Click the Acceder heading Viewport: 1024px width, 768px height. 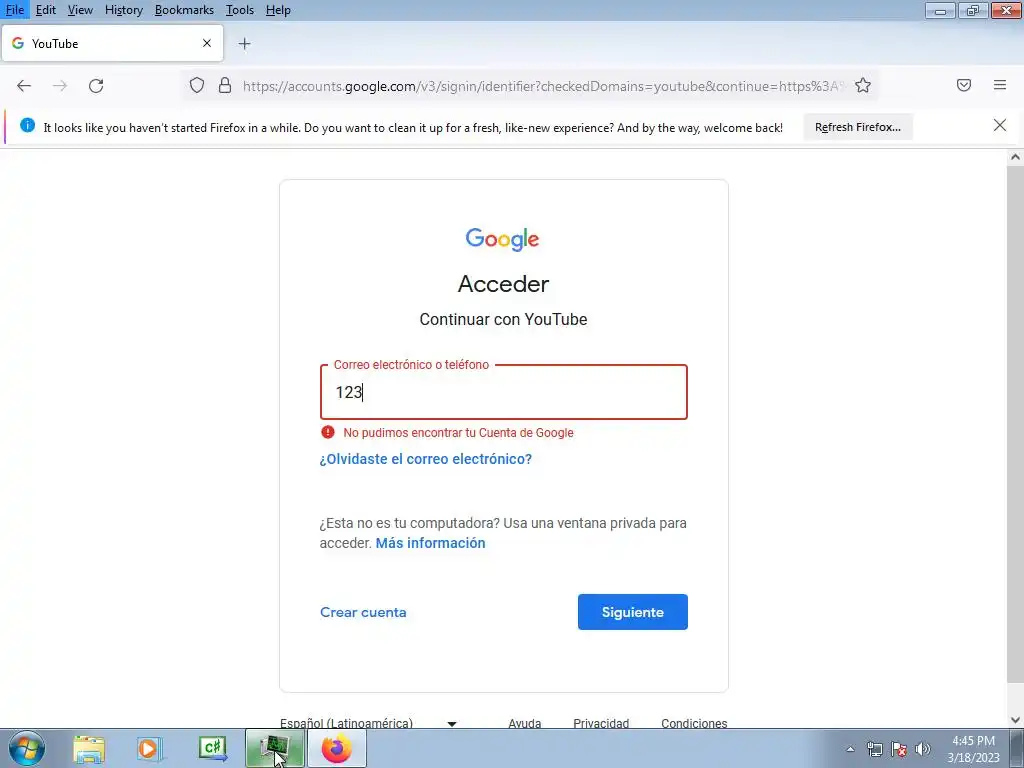(x=504, y=283)
